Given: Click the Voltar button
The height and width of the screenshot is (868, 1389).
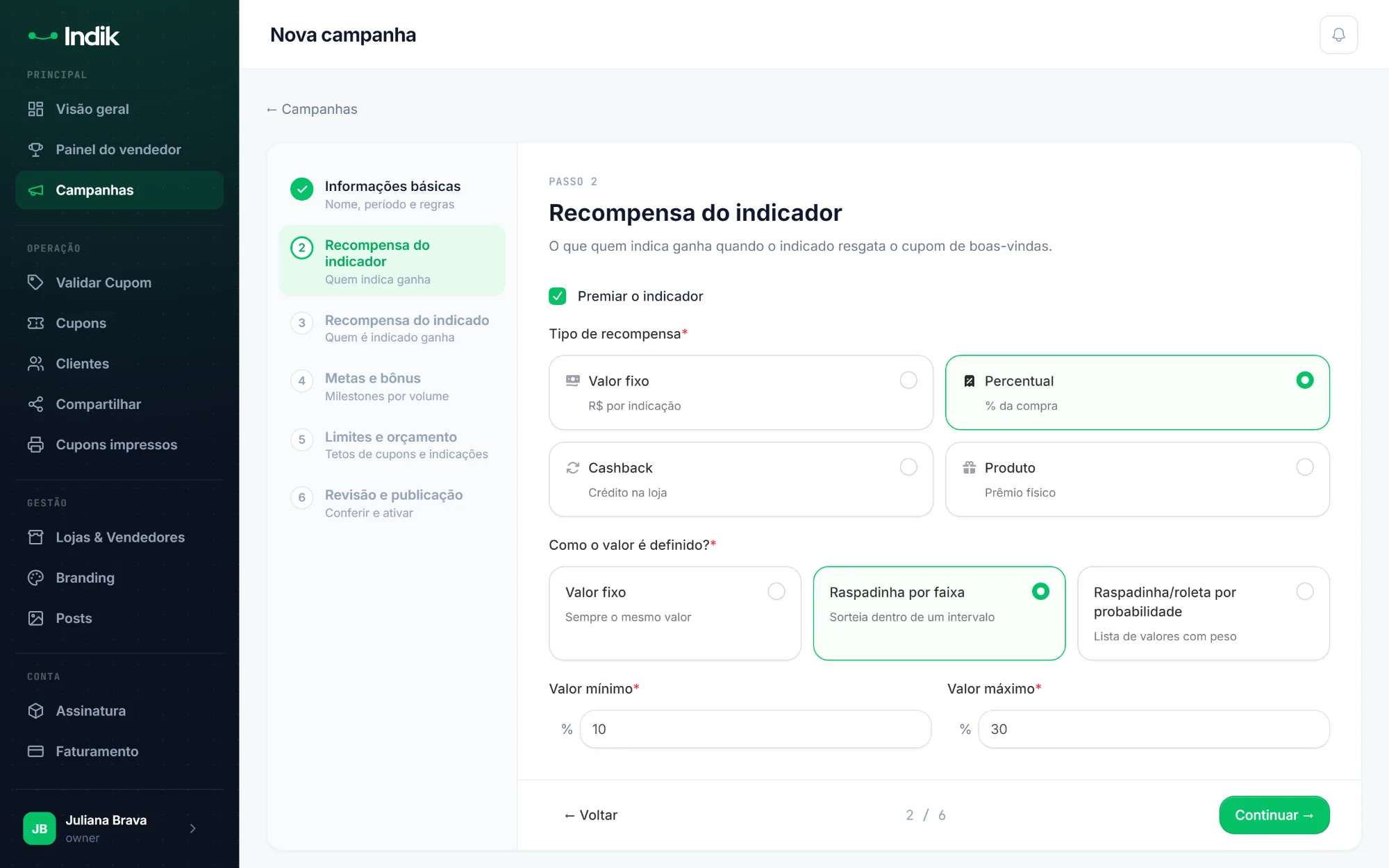Looking at the screenshot, I should click(591, 815).
